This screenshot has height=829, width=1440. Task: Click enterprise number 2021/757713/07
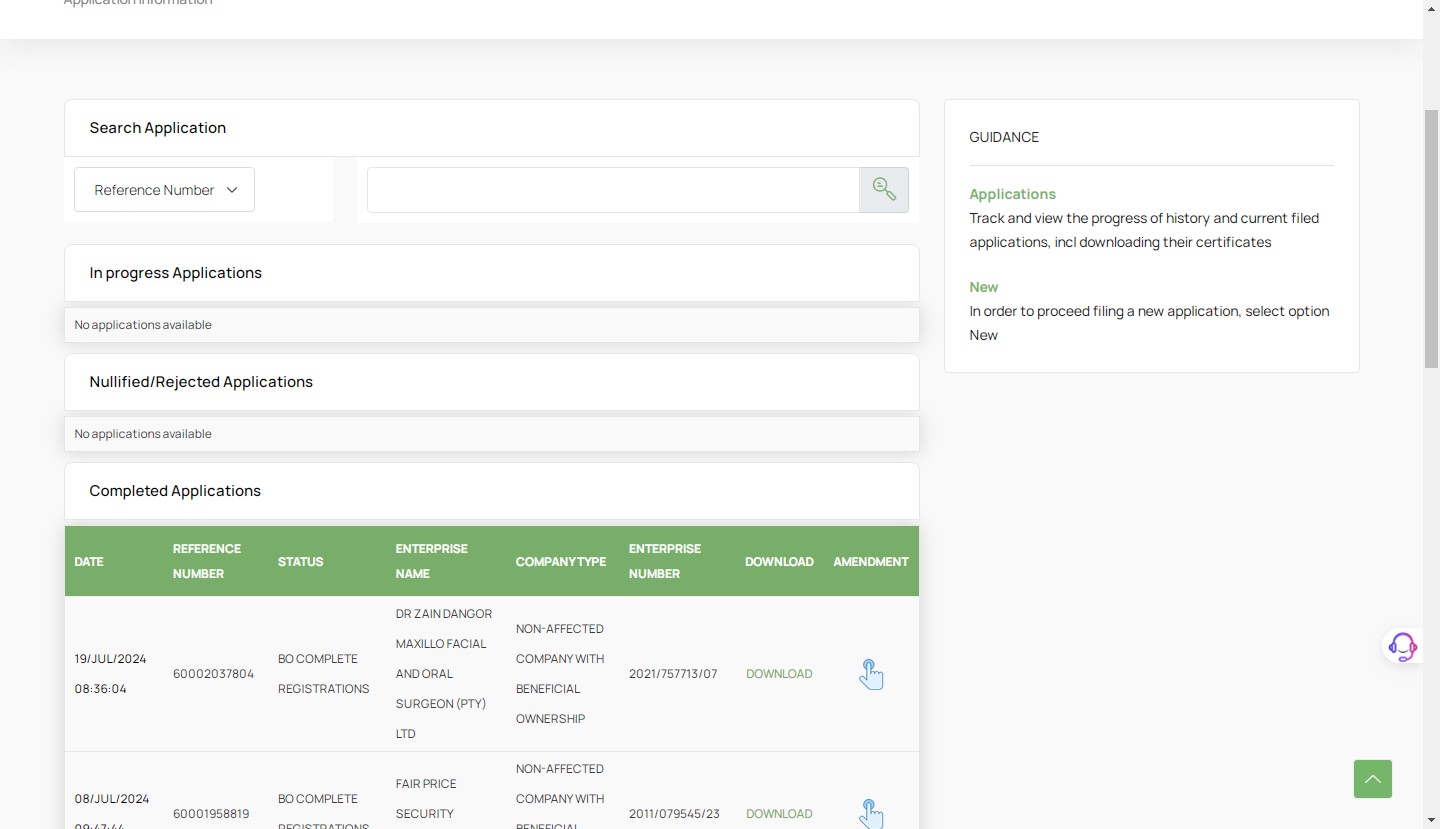[x=673, y=674]
